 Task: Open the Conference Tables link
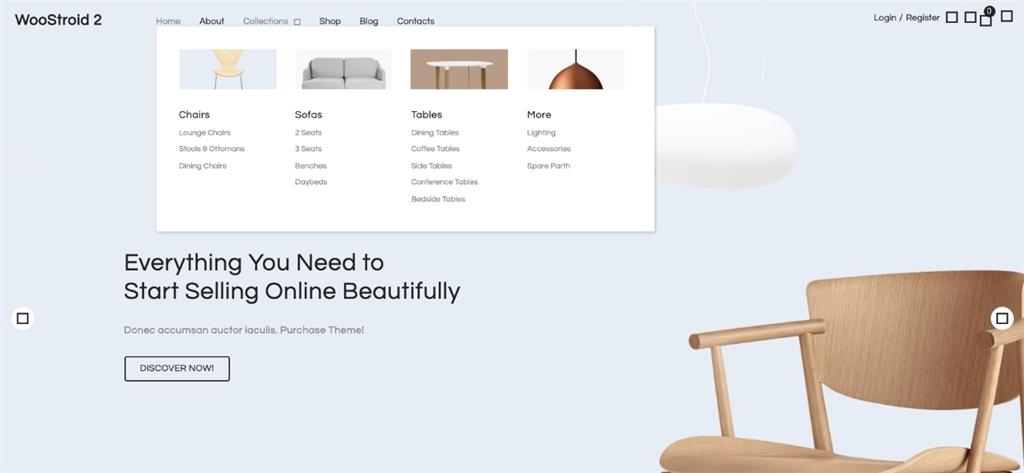[x=445, y=182]
